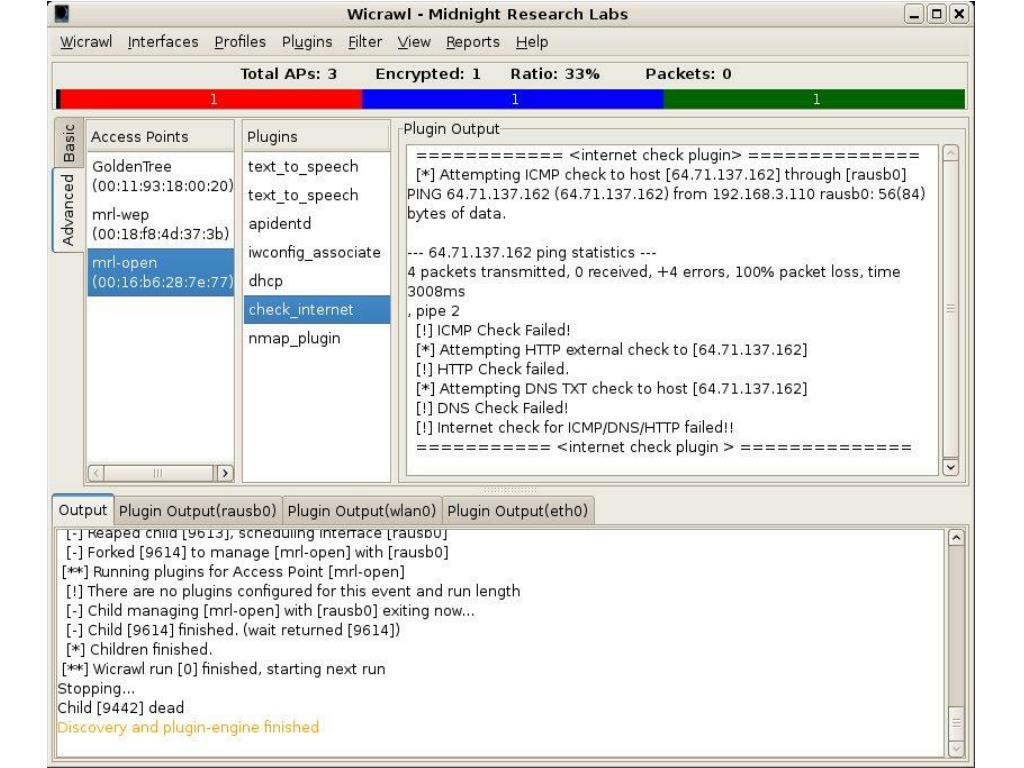1024x768 pixels.
Task: Click the '[!] ICMP Check Failed!' line
Action: click(x=493, y=330)
